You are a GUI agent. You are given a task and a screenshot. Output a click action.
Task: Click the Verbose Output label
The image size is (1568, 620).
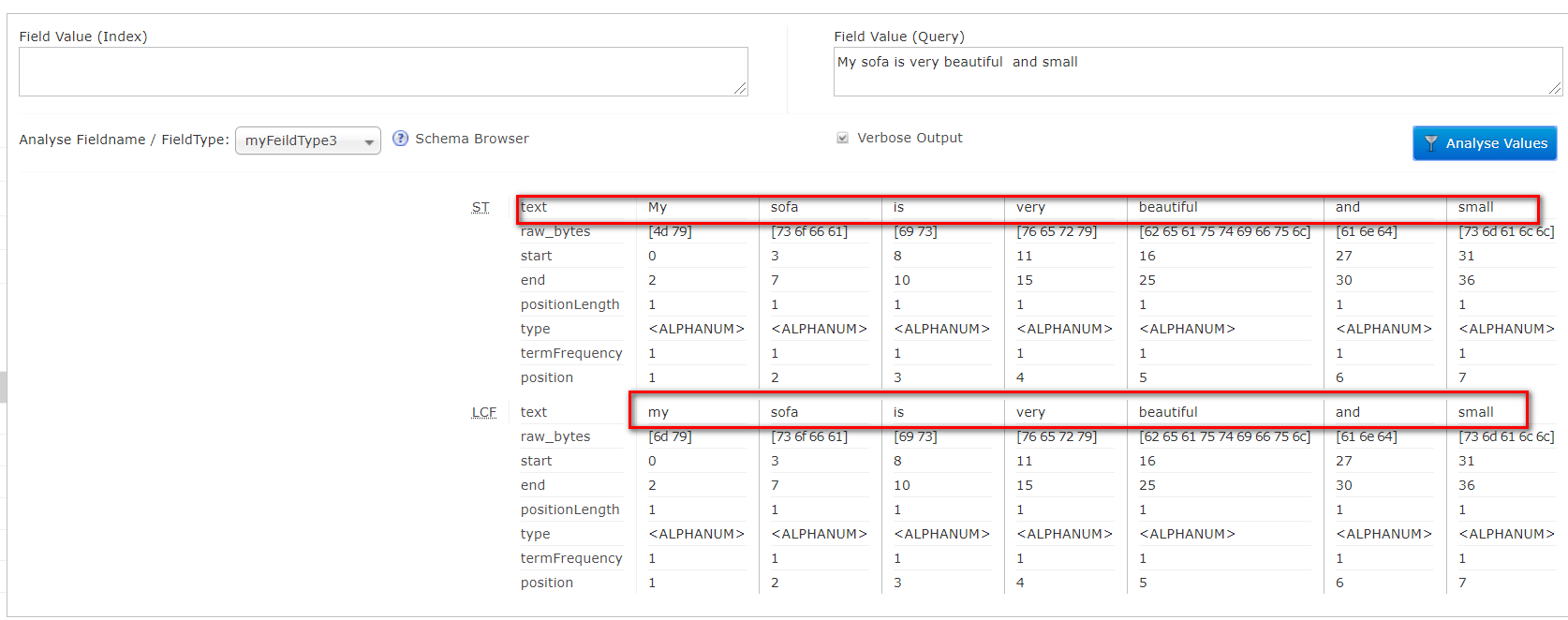point(910,138)
